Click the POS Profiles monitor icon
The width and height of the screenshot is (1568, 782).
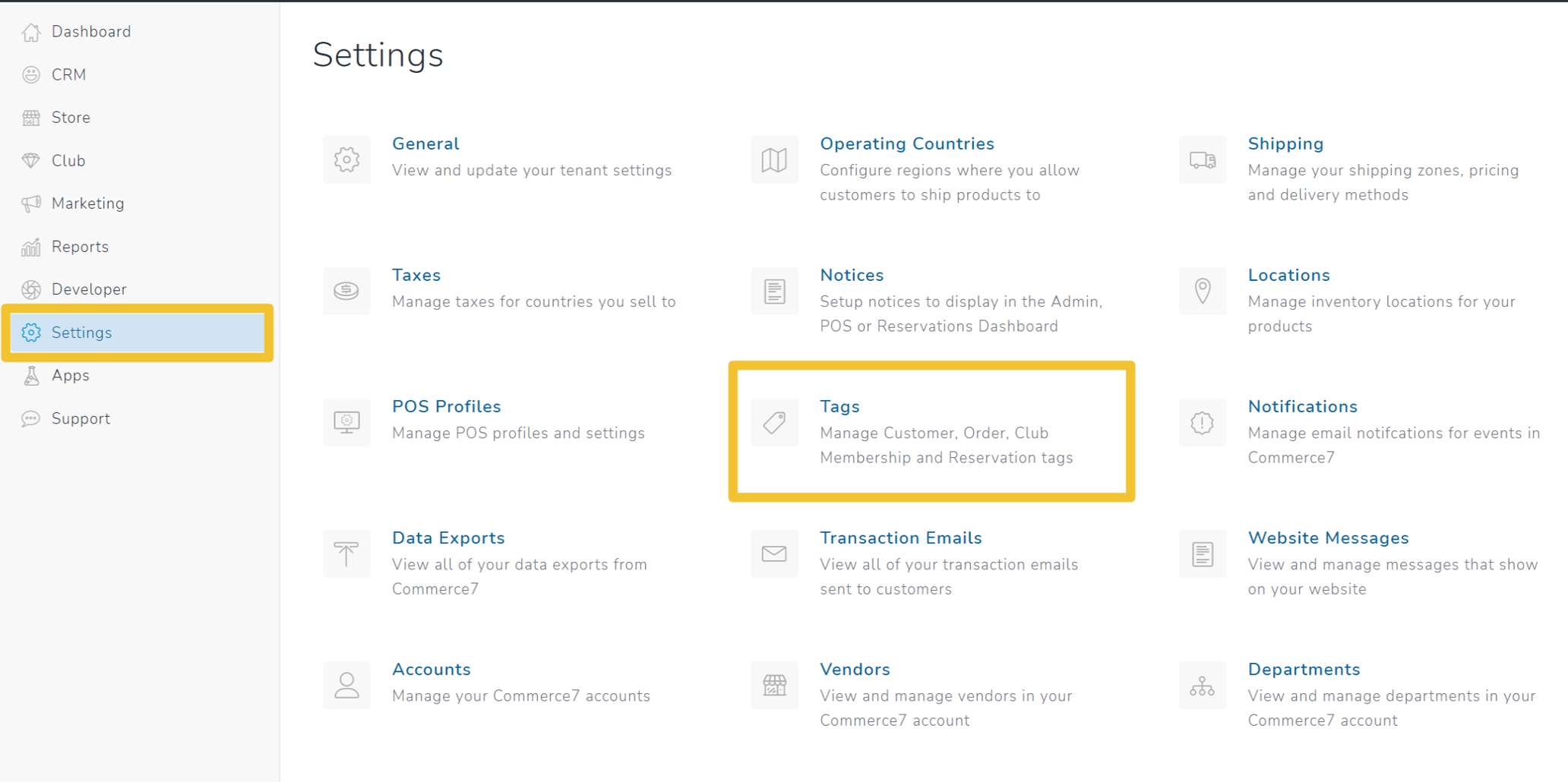point(346,422)
